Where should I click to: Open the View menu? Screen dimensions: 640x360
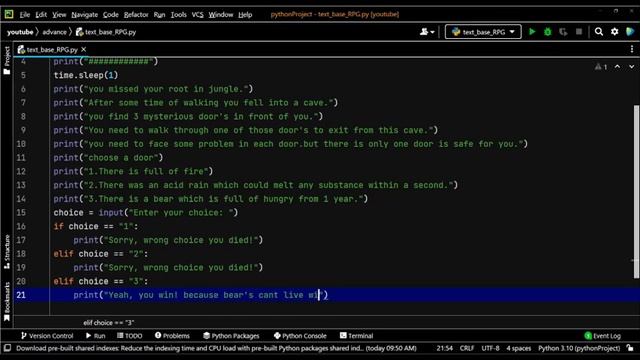click(59, 15)
